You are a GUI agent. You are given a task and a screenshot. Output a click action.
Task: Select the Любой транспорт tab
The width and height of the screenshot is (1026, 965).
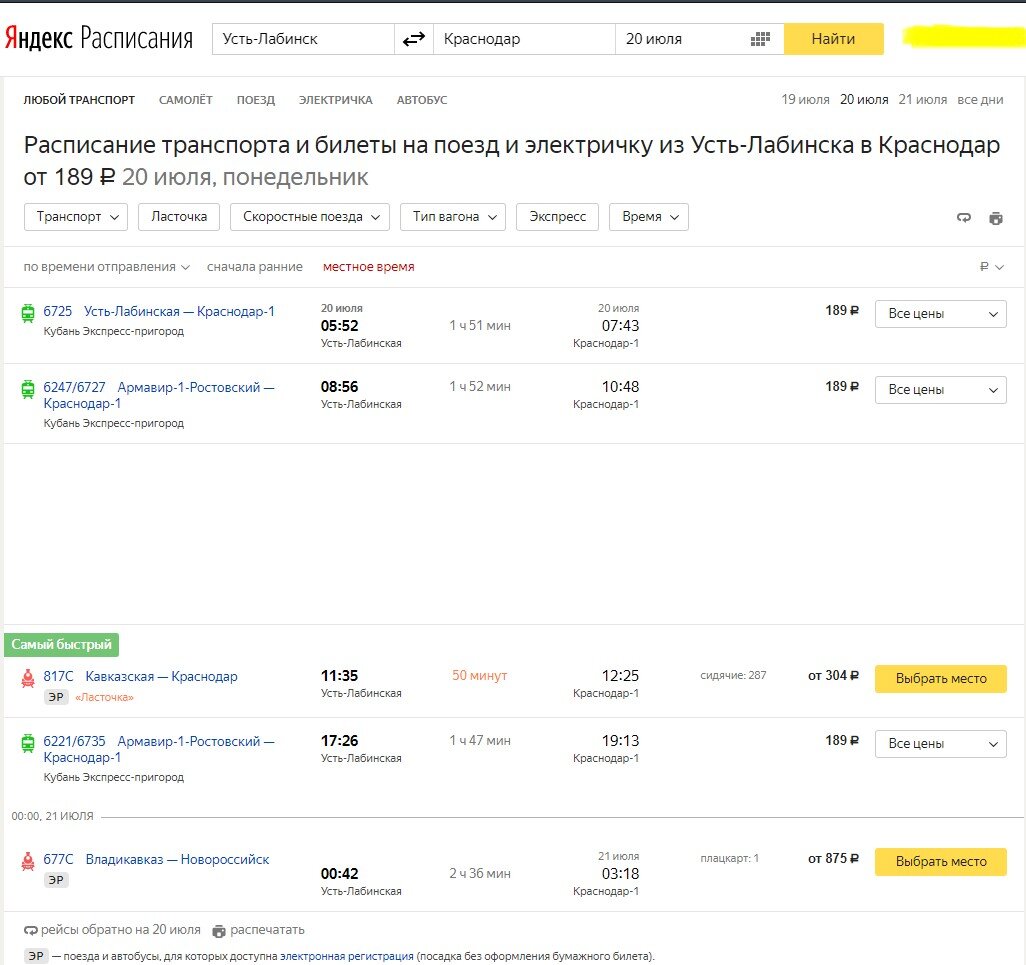(x=79, y=100)
